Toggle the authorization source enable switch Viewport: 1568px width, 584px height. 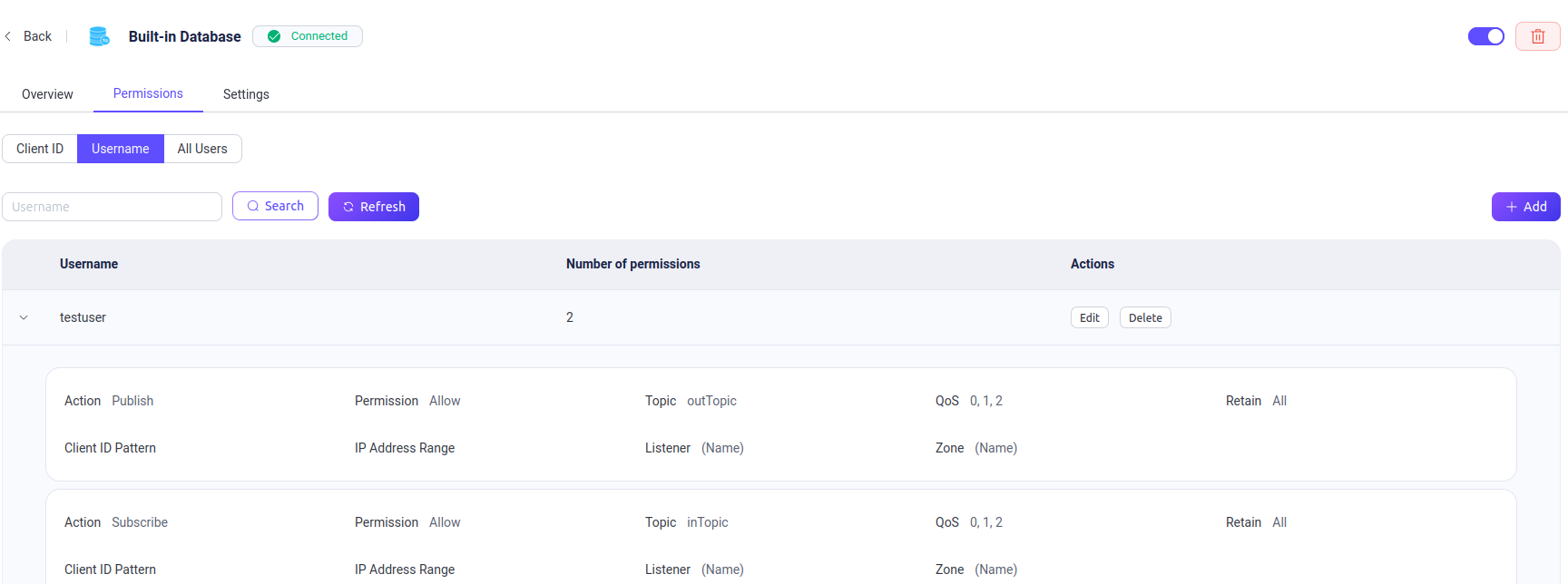tap(1485, 36)
